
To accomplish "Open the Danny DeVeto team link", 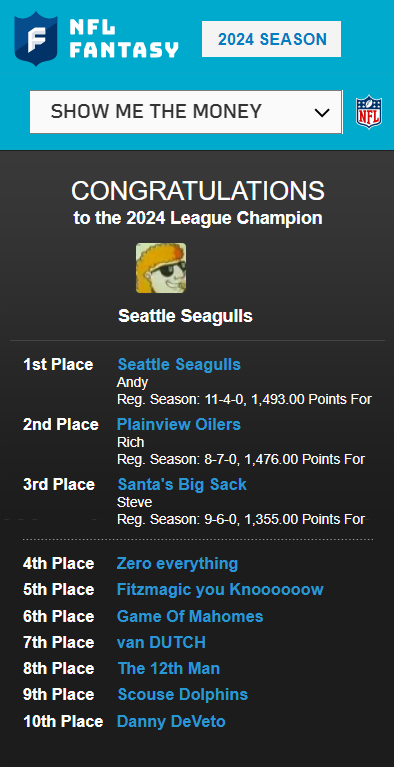I will [x=171, y=722].
